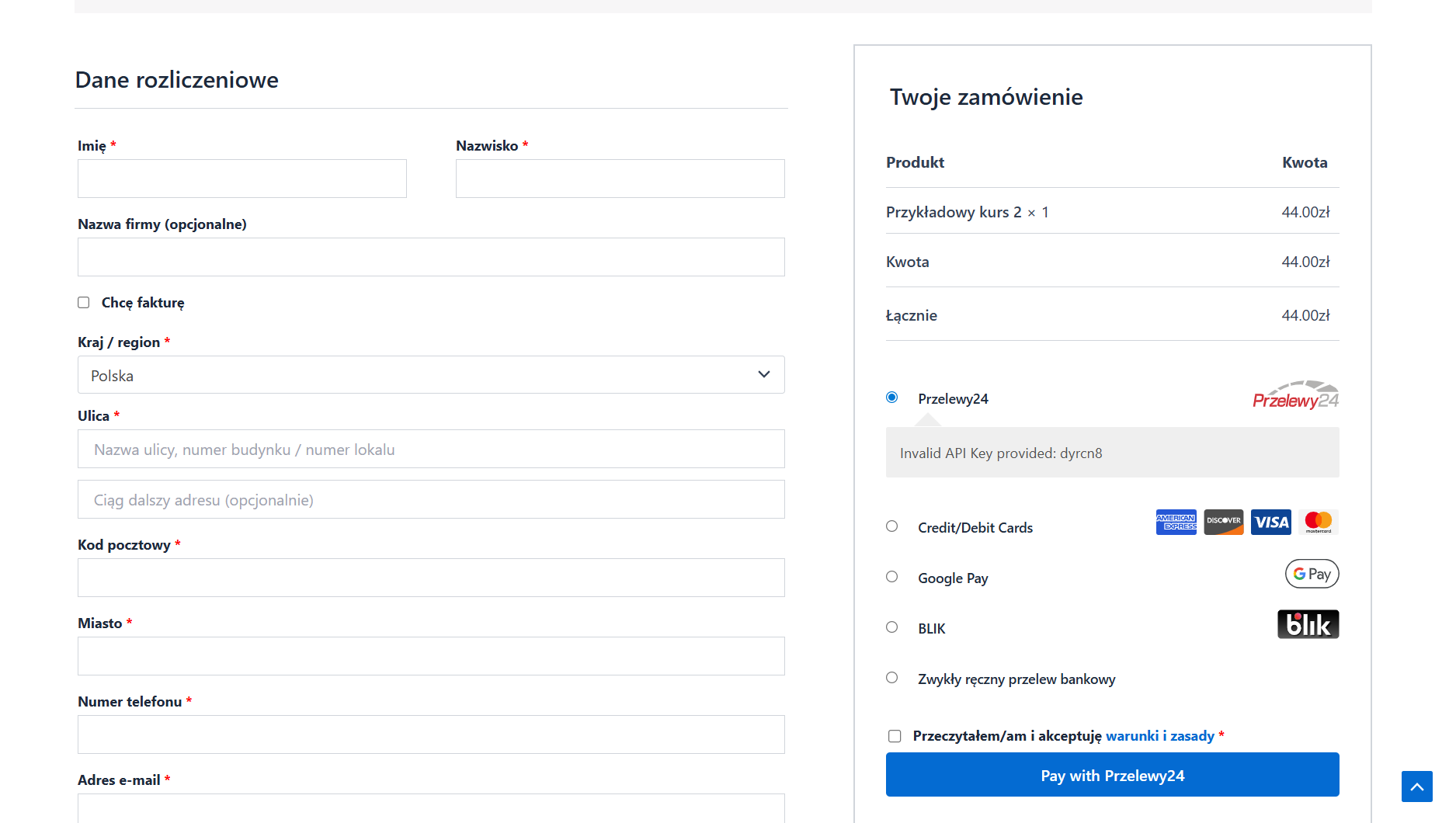This screenshot has width=1456, height=823.
Task: Open the Kraj / region dropdown
Action: 431,375
